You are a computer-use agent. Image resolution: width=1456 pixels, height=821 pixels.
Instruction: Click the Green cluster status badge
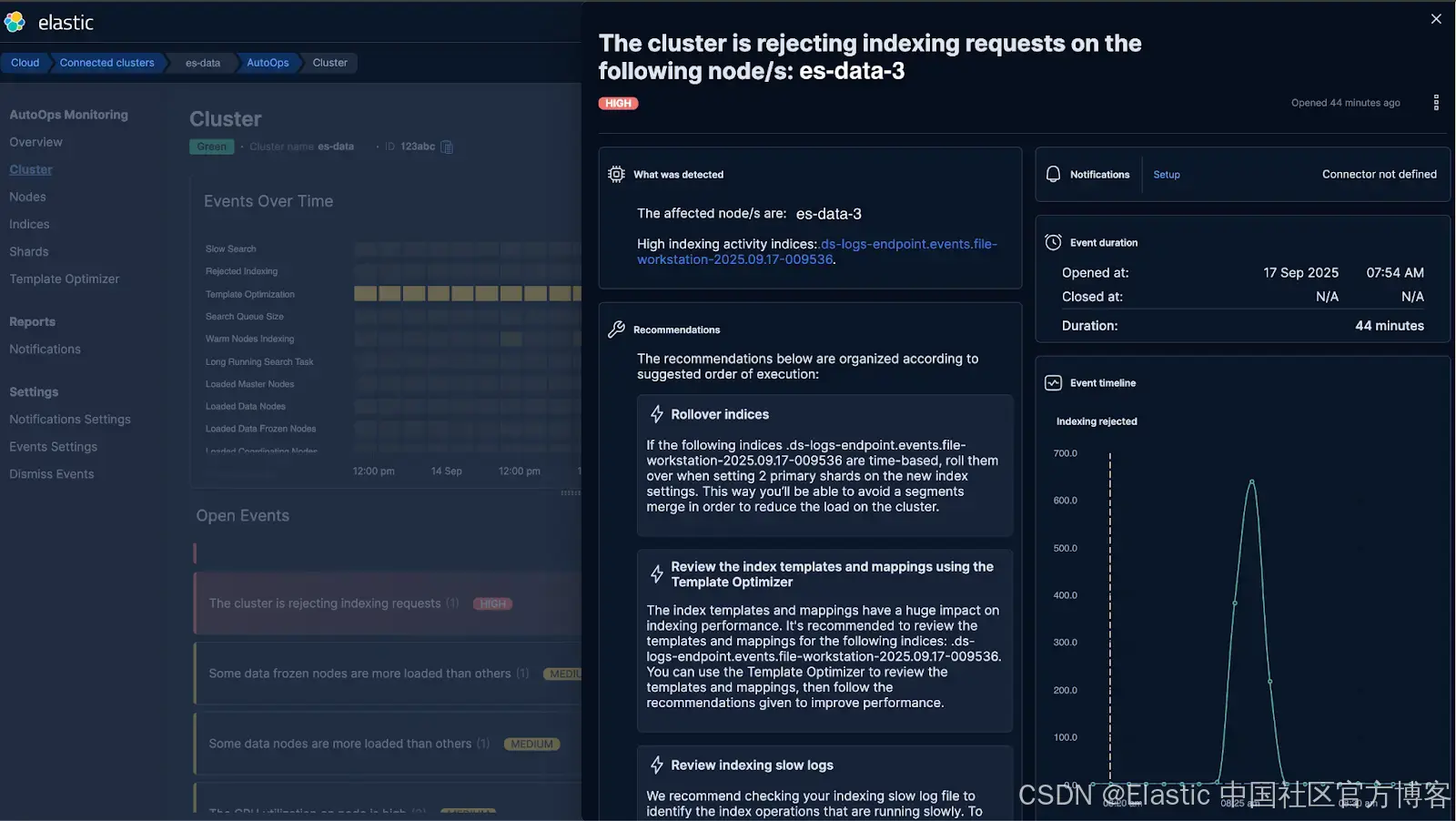211,147
